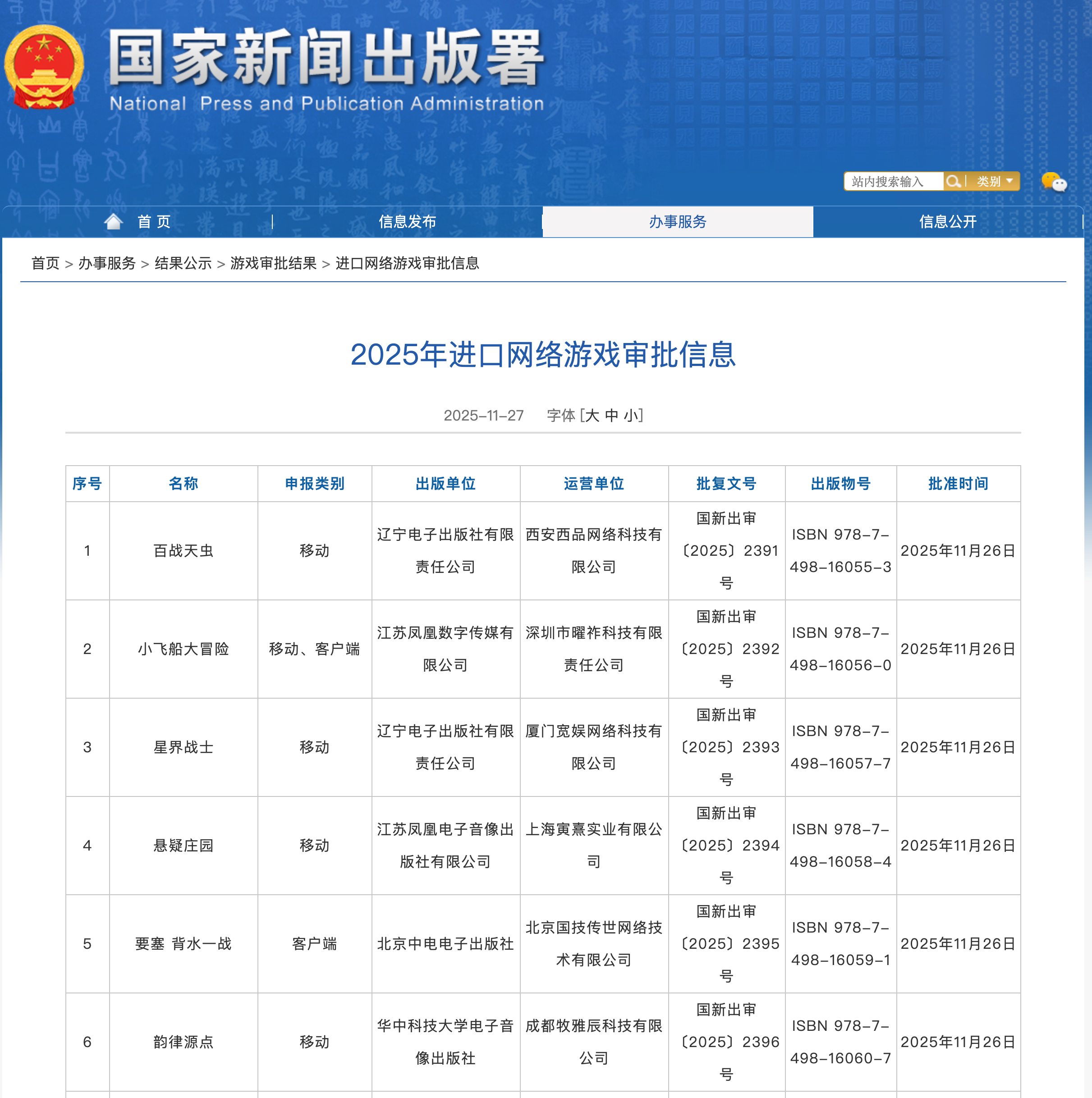
Task: Select the 首页 navigation tab
Action: coord(153,222)
